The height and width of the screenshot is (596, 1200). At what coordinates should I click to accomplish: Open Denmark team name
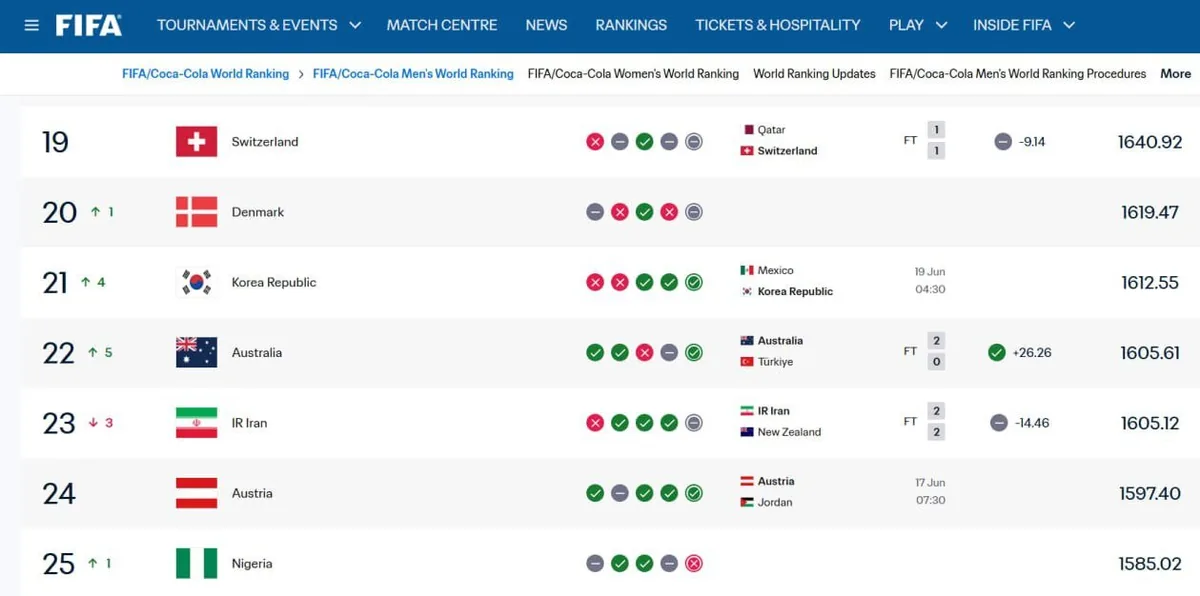click(x=258, y=212)
